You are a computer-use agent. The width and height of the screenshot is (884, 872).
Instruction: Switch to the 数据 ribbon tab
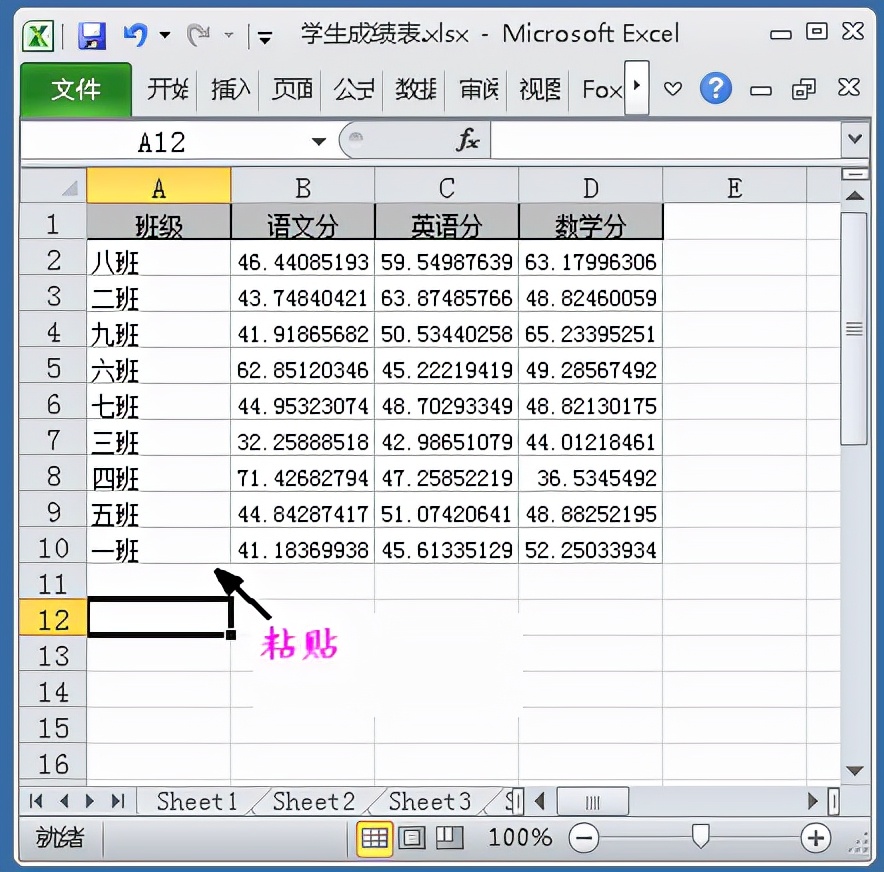(x=415, y=89)
